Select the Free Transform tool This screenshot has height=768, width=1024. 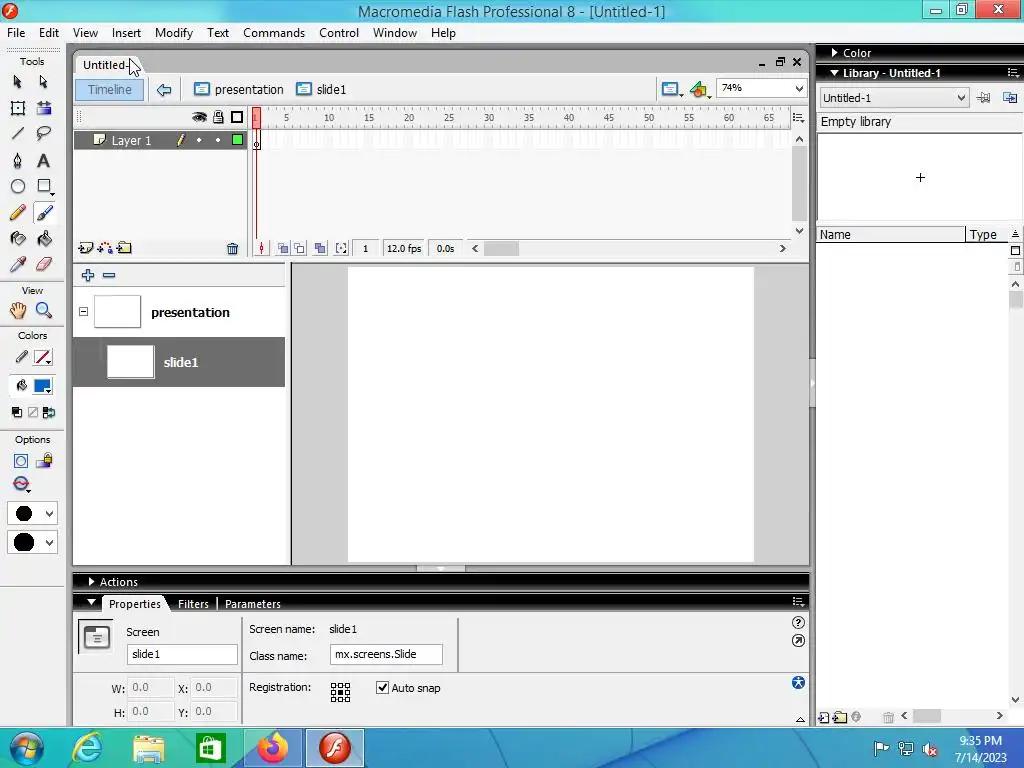(18, 108)
